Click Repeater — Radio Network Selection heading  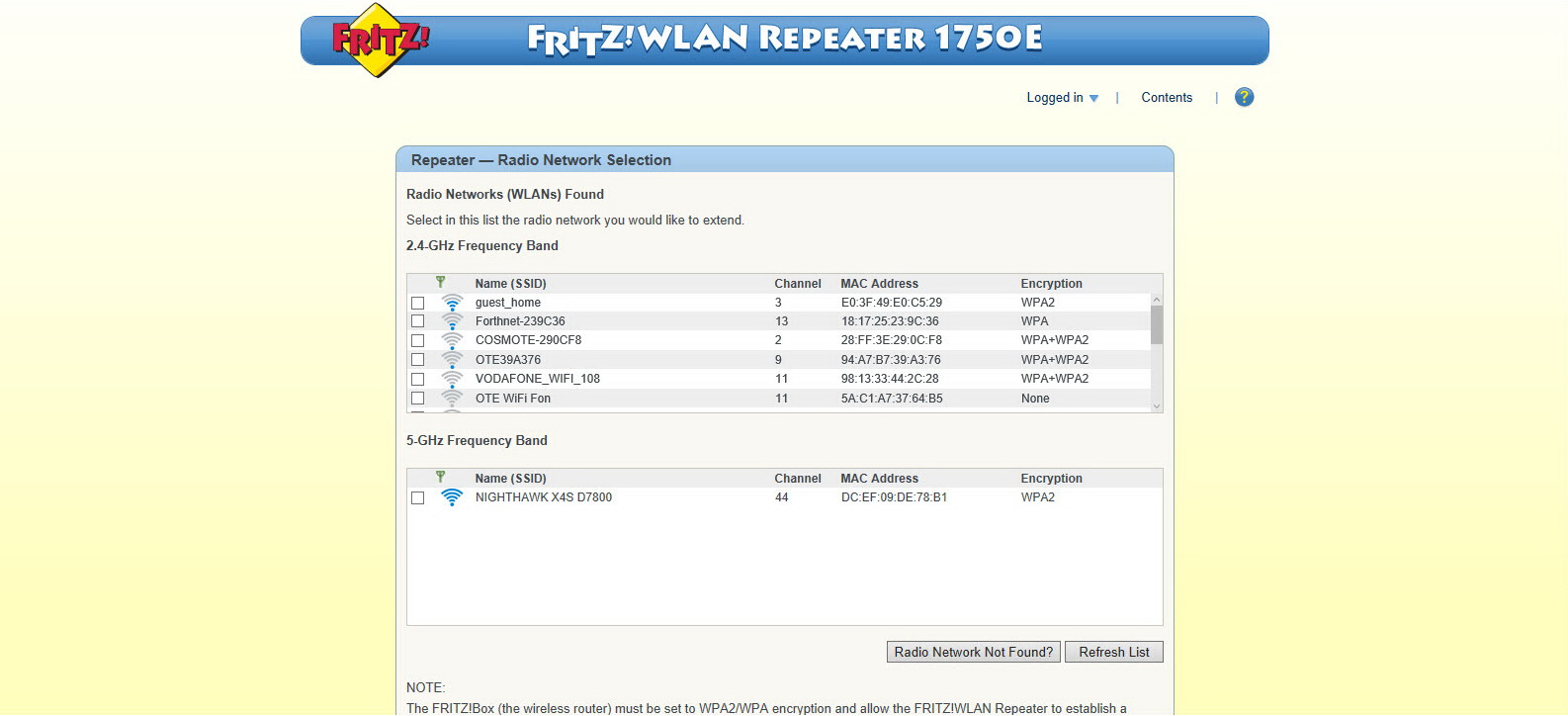pos(541,160)
